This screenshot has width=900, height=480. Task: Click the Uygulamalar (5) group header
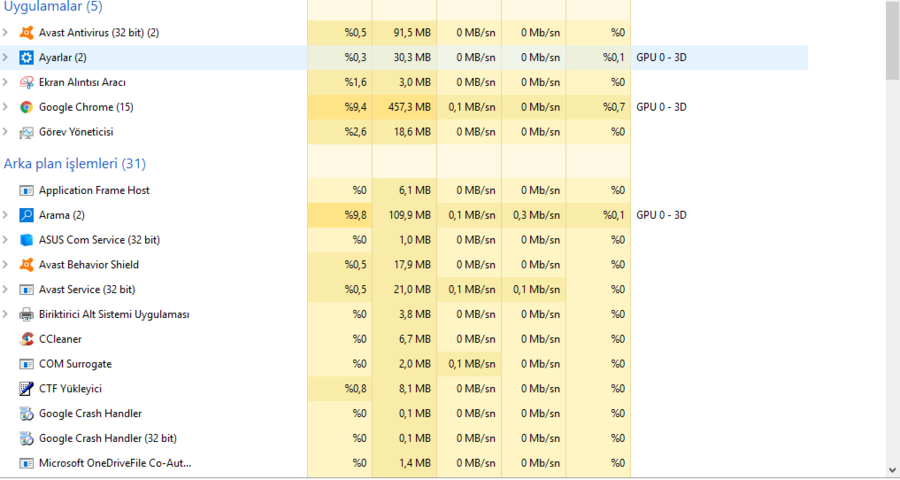(x=53, y=6)
